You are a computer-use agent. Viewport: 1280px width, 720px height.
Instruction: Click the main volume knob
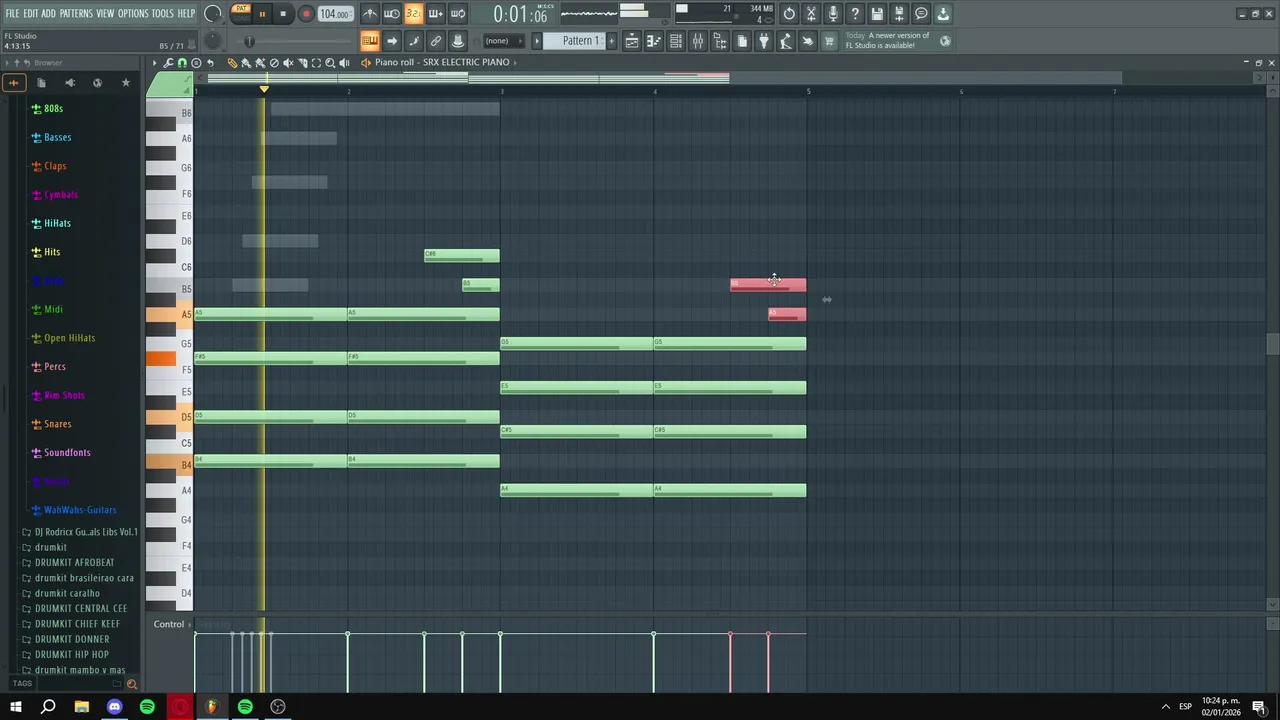(x=213, y=14)
